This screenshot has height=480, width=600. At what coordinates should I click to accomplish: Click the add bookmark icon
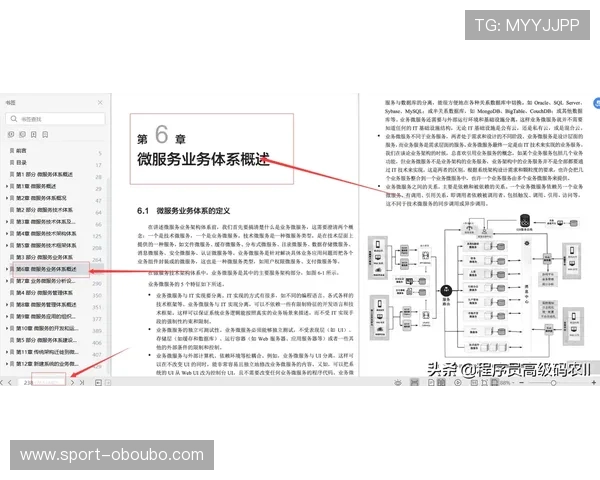tap(34, 134)
